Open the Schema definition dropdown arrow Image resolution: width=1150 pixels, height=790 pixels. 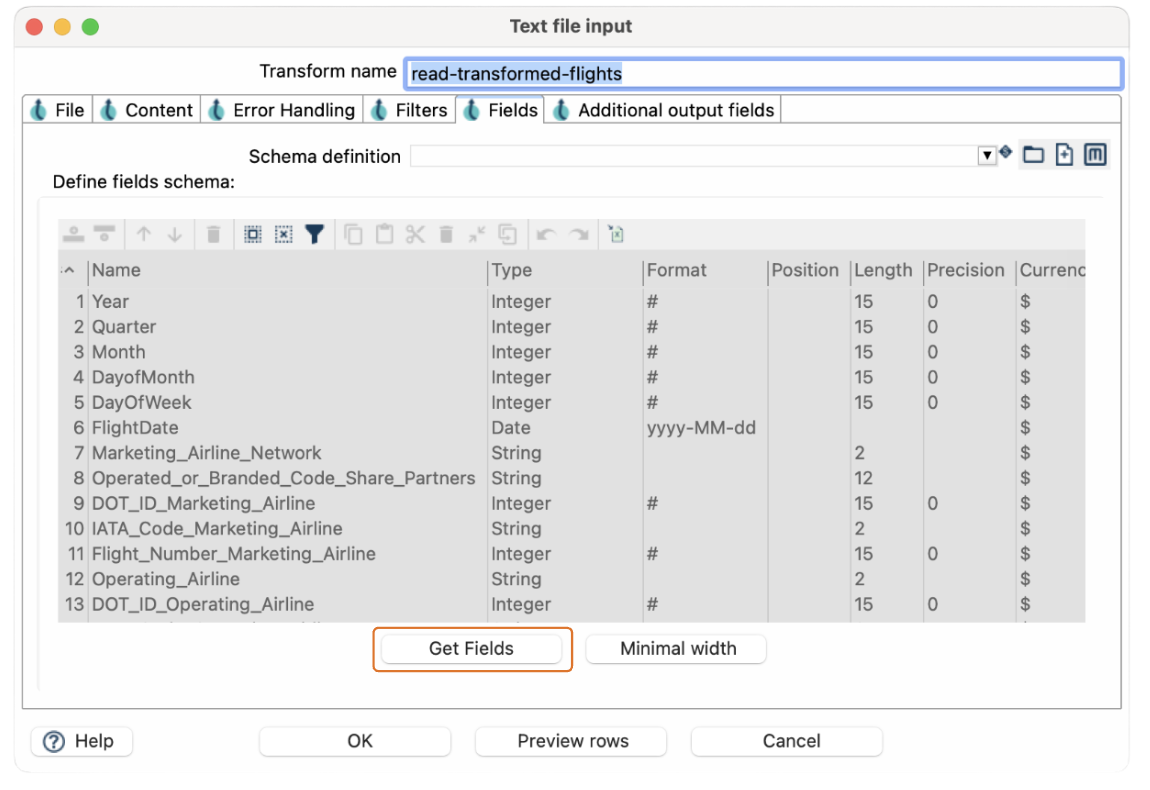tap(987, 156)
